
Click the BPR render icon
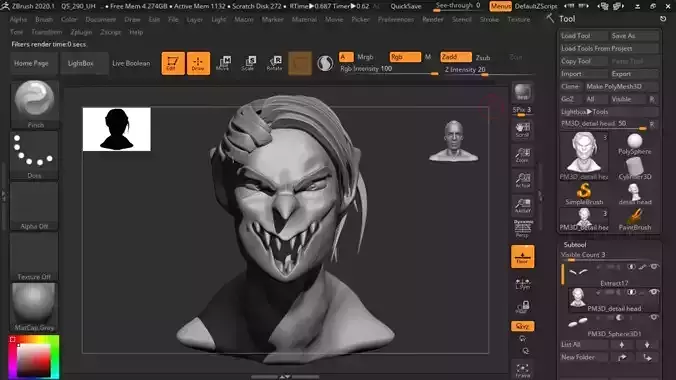point(523,92)
